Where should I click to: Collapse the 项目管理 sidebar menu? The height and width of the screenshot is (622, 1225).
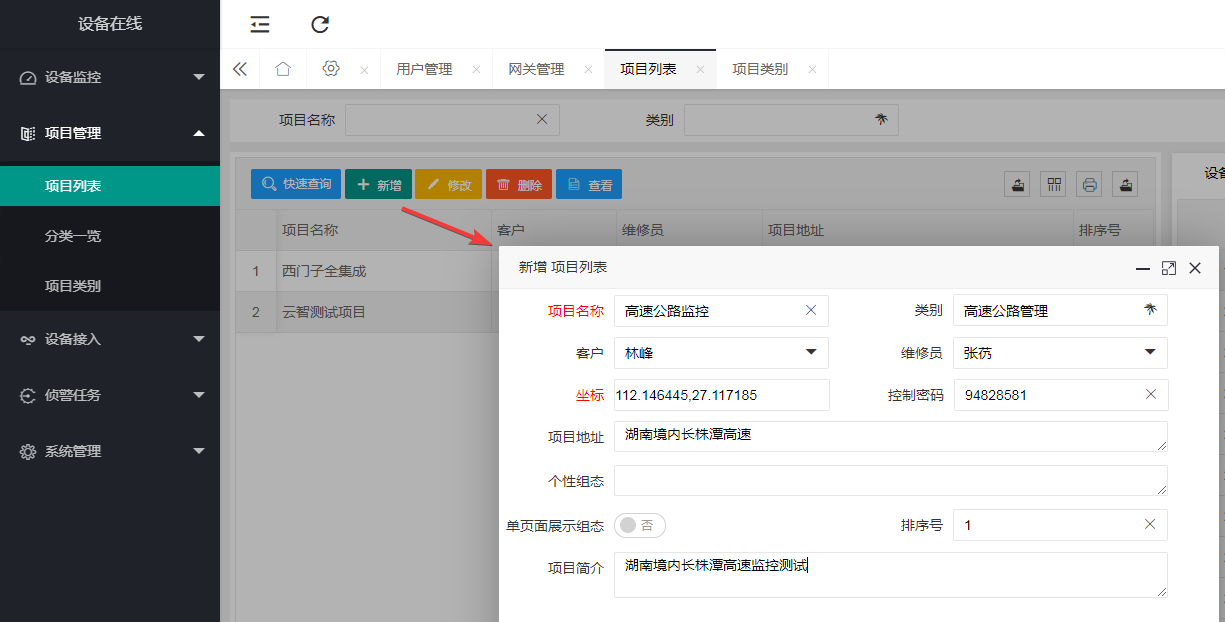pyautogui.click(x=110, y=133)
